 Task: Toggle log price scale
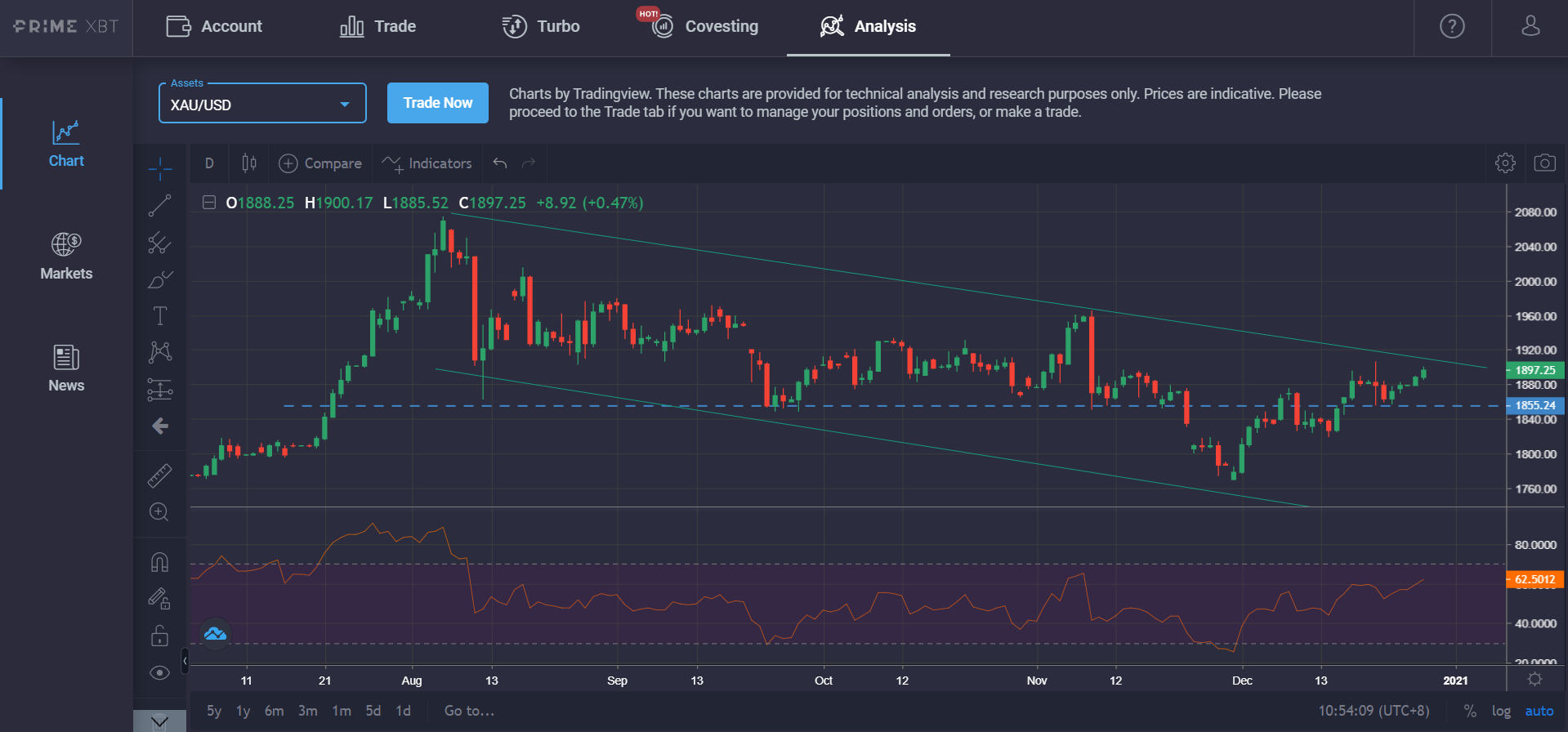(1501, 711)
